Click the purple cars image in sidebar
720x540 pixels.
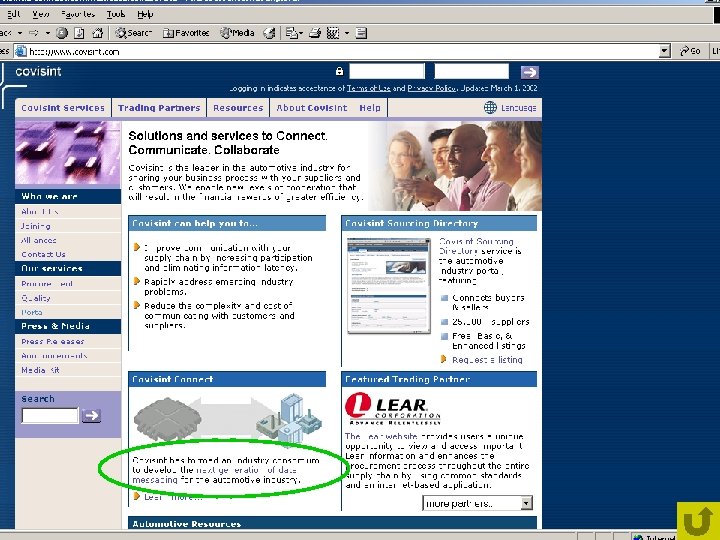pos(68,153)
